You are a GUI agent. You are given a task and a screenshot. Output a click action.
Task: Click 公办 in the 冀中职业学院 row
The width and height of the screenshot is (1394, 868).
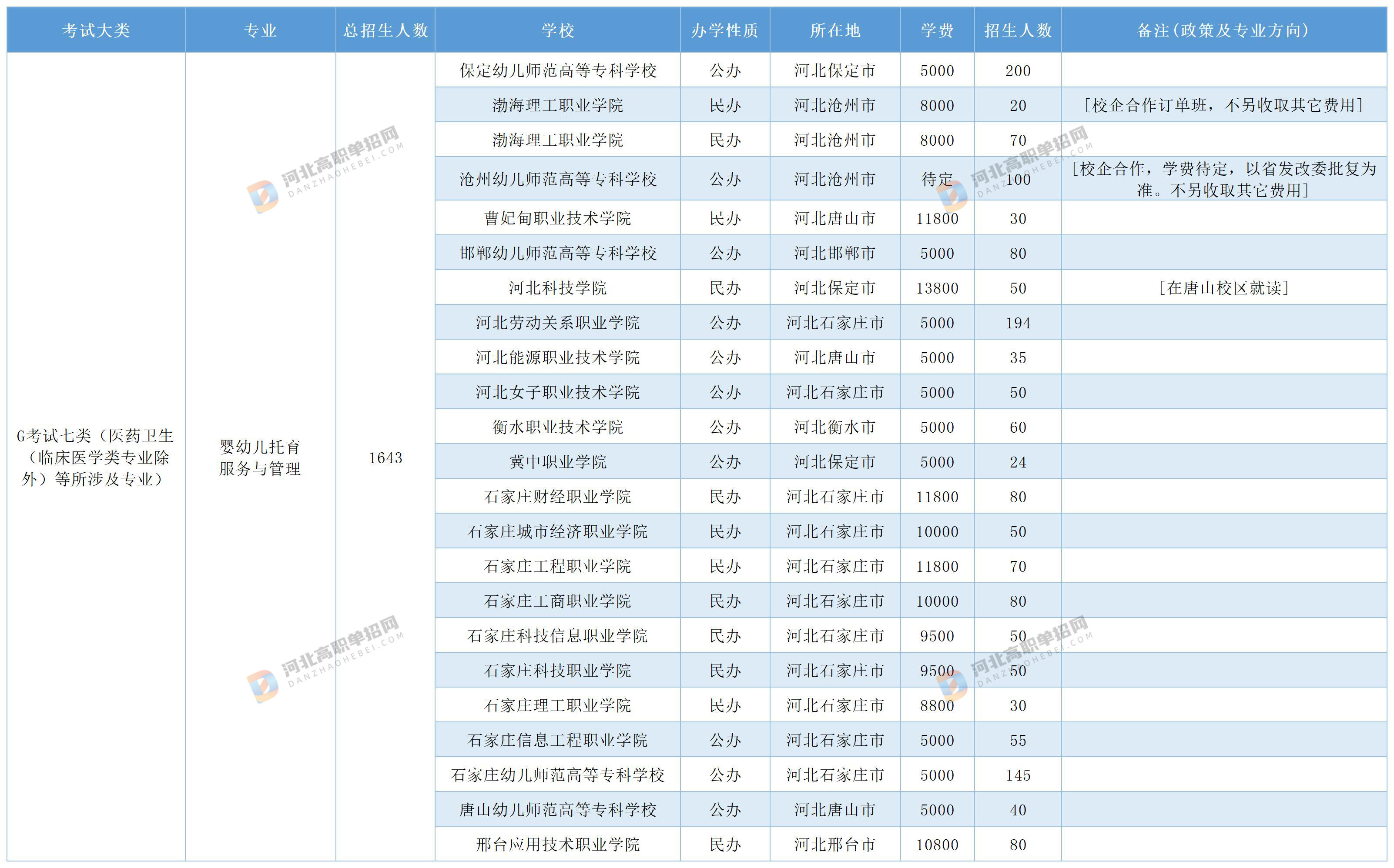(x=725, y=461)
